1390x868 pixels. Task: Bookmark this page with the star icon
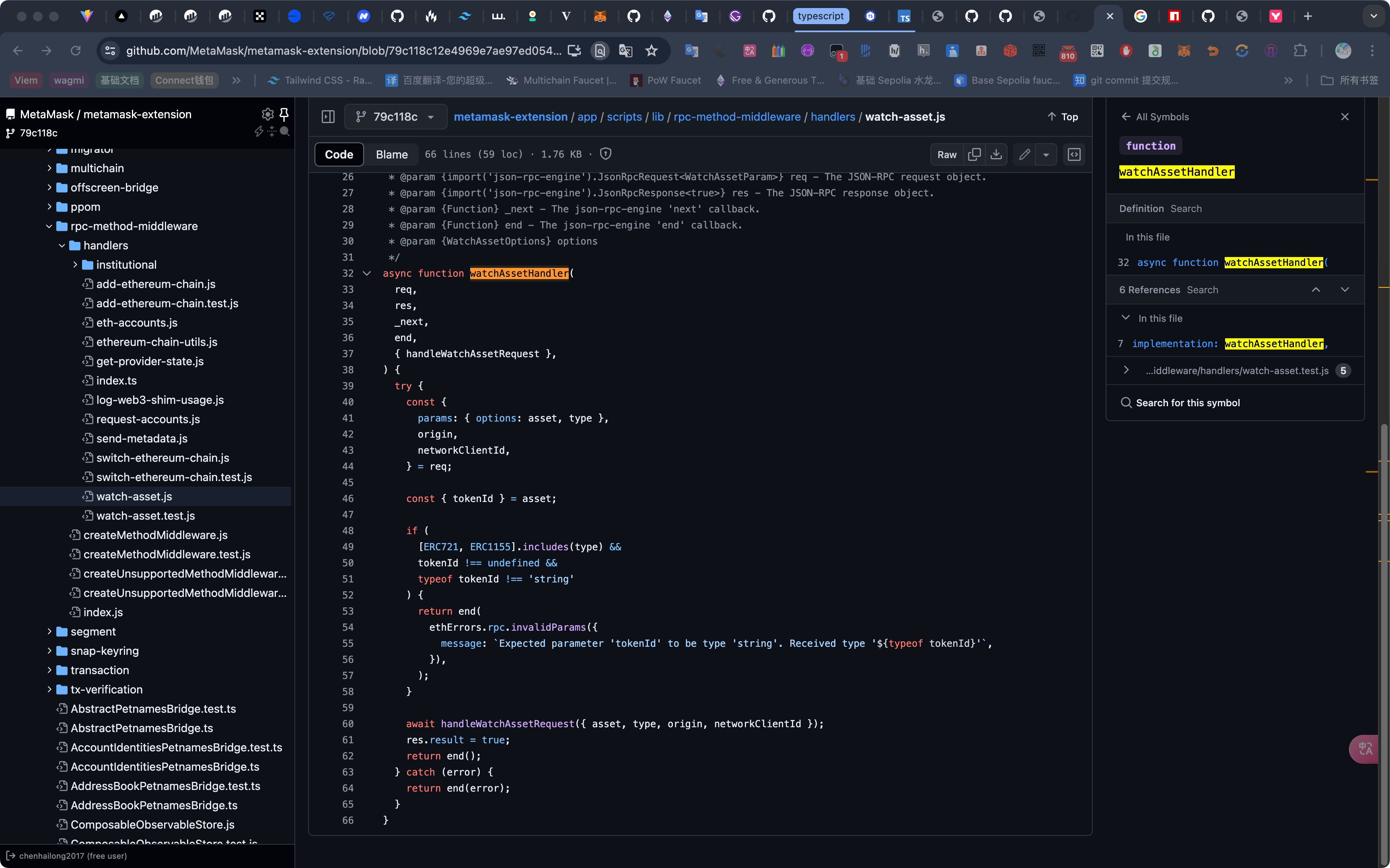pyautogui.click(x=652, y=51)
